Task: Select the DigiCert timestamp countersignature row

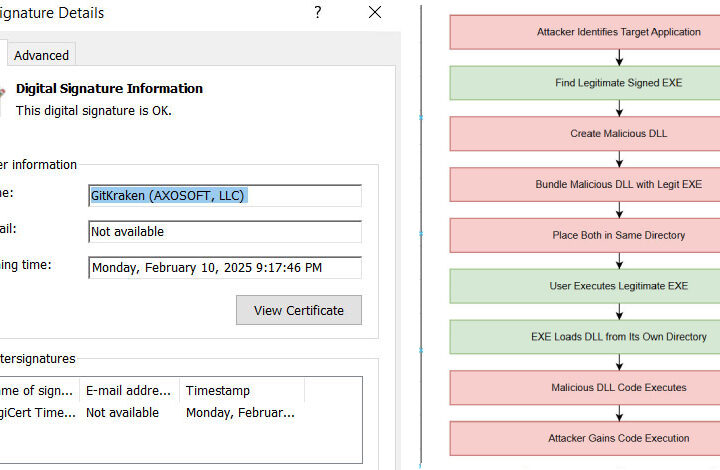Action: [x=180, y=413]
